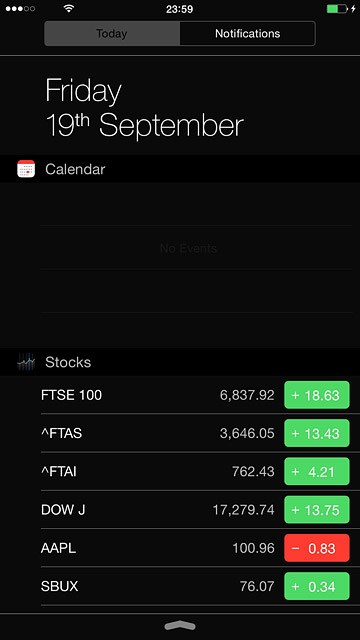Screen dimensions: 360x640
Task: Tap the ^FTAI +4.21 green badge
Action: [x=317, y=471]
